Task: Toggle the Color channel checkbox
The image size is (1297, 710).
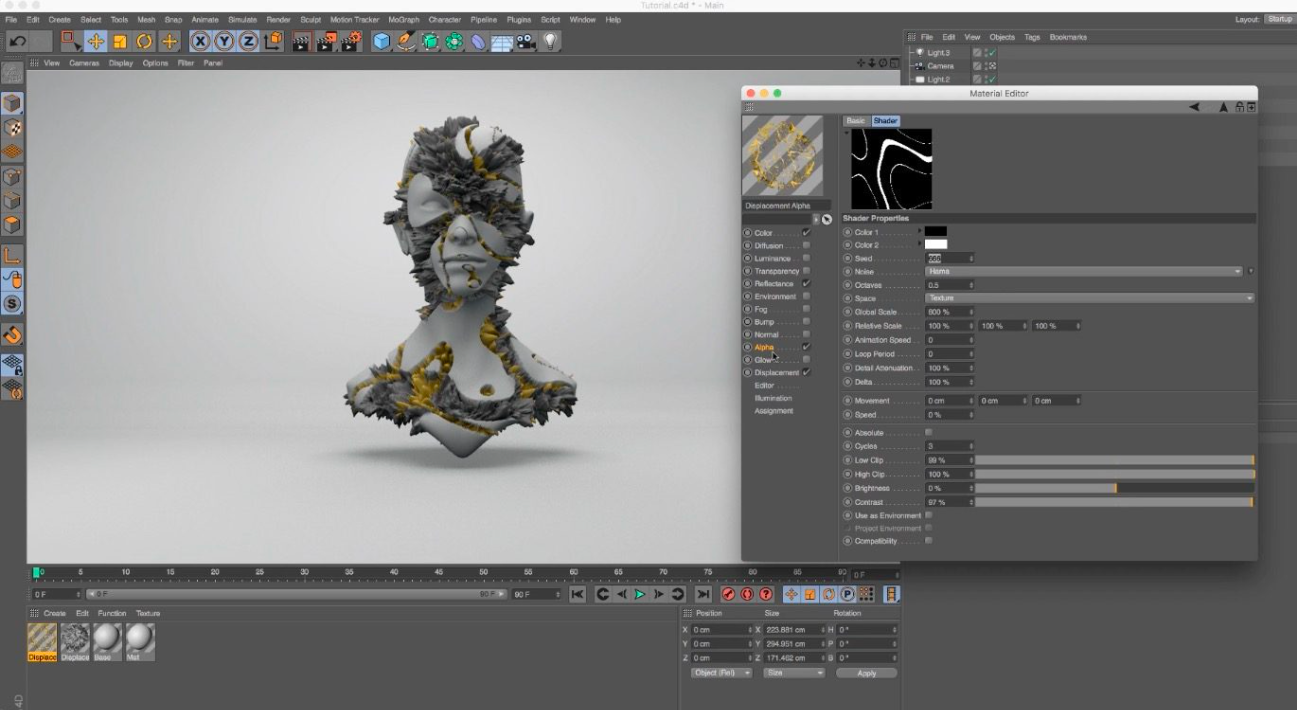Action: (806, 233)
